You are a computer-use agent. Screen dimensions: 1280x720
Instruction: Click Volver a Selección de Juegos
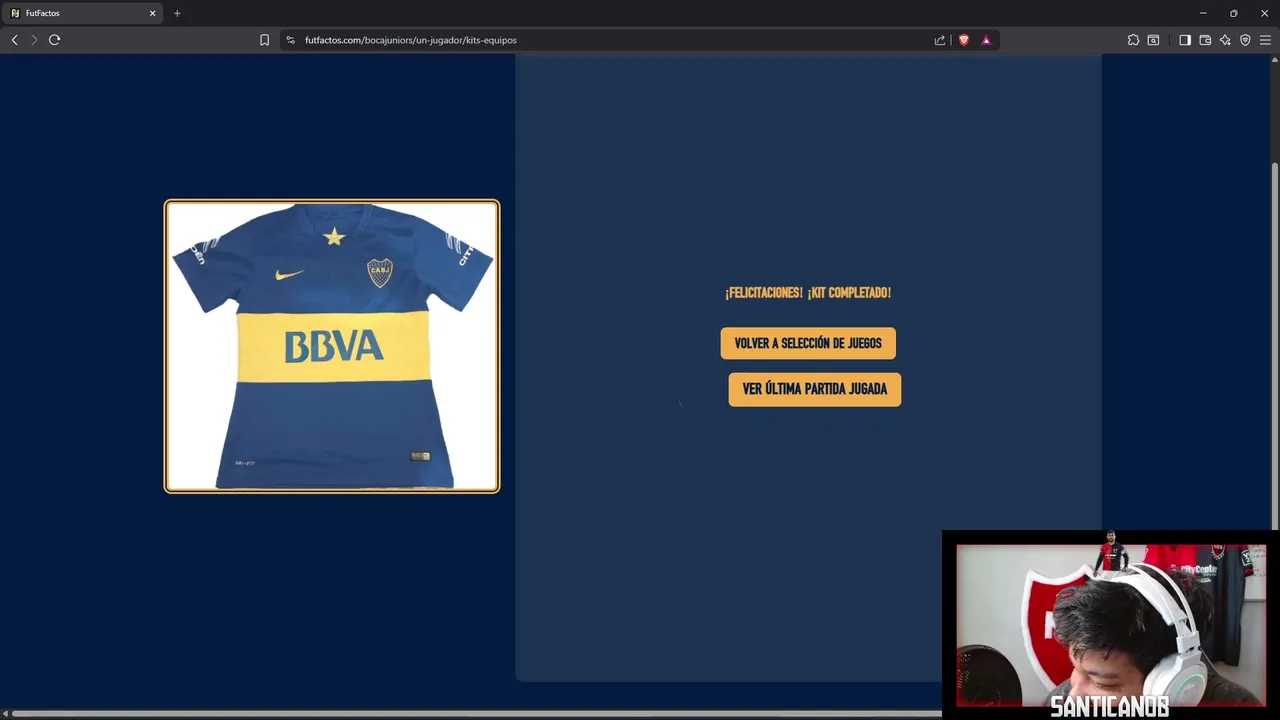(x=808, y=343)
